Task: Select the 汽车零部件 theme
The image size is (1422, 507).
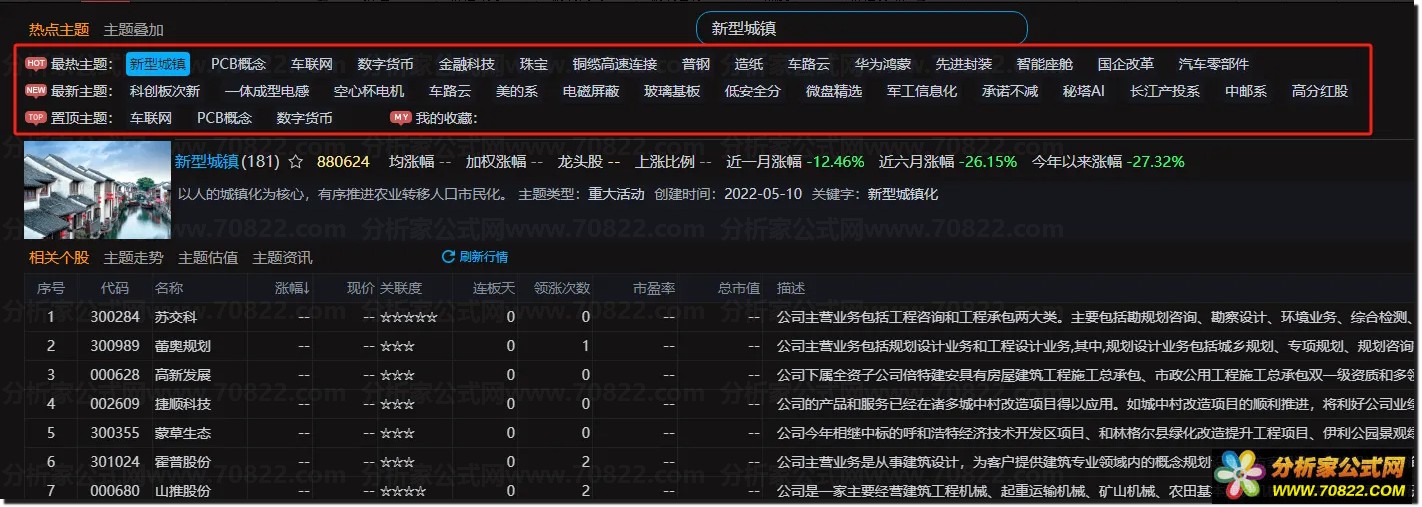Action: 1214,64
